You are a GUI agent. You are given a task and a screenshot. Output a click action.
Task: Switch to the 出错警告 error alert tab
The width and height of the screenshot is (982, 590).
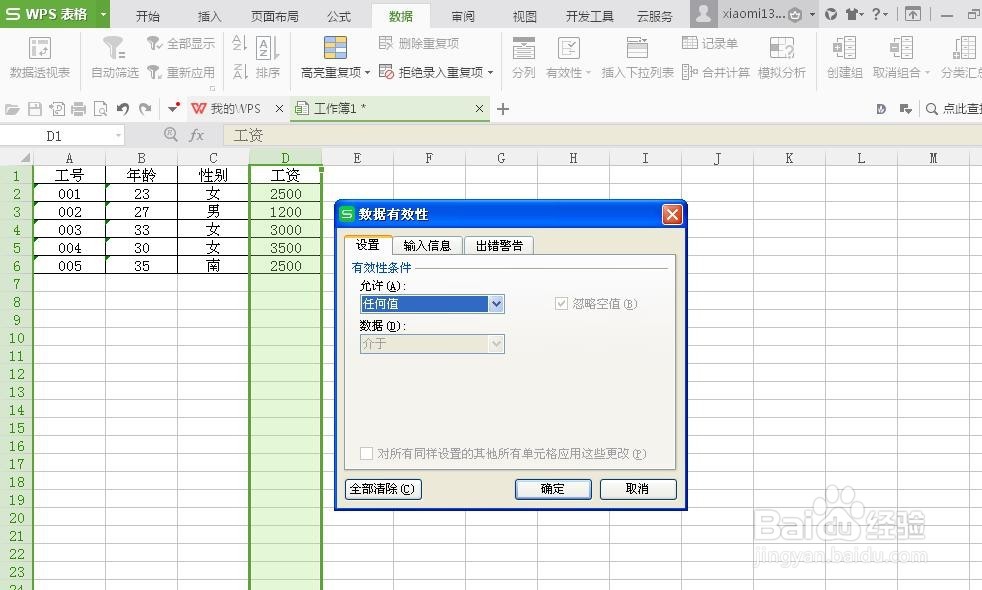pos(498,245)
